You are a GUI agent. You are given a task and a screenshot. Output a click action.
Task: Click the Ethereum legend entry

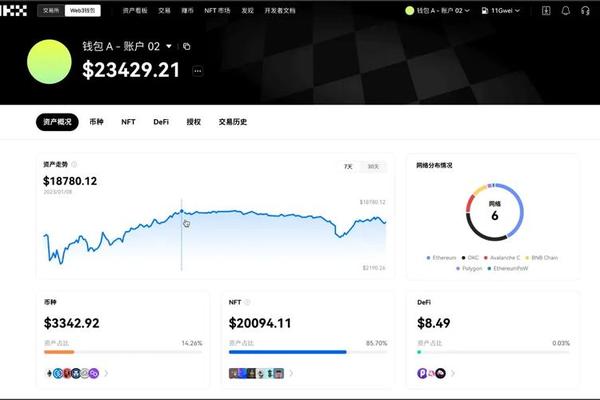click(441, 258)
